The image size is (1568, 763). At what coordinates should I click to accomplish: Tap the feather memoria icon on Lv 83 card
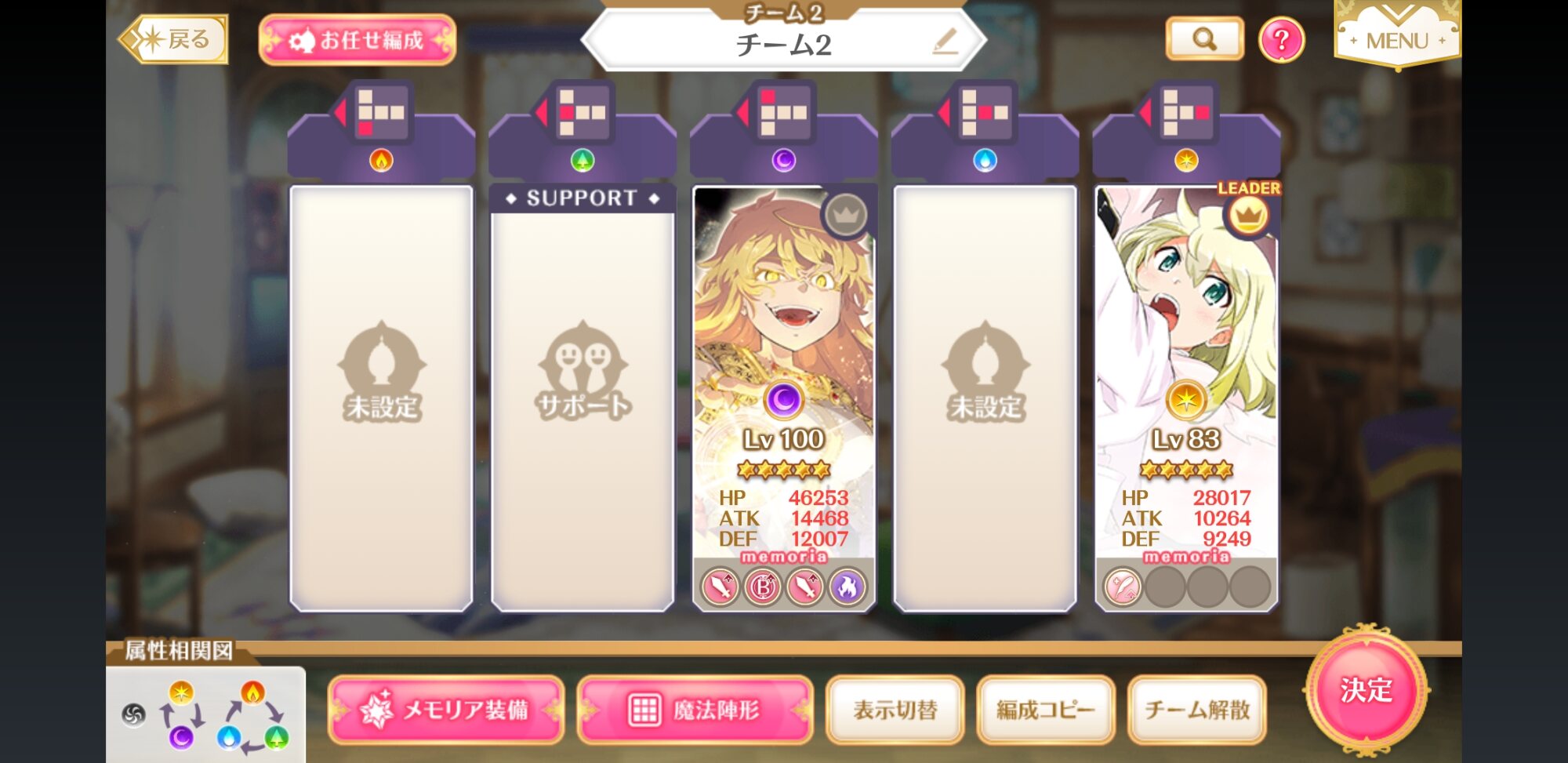point(1123,587)
